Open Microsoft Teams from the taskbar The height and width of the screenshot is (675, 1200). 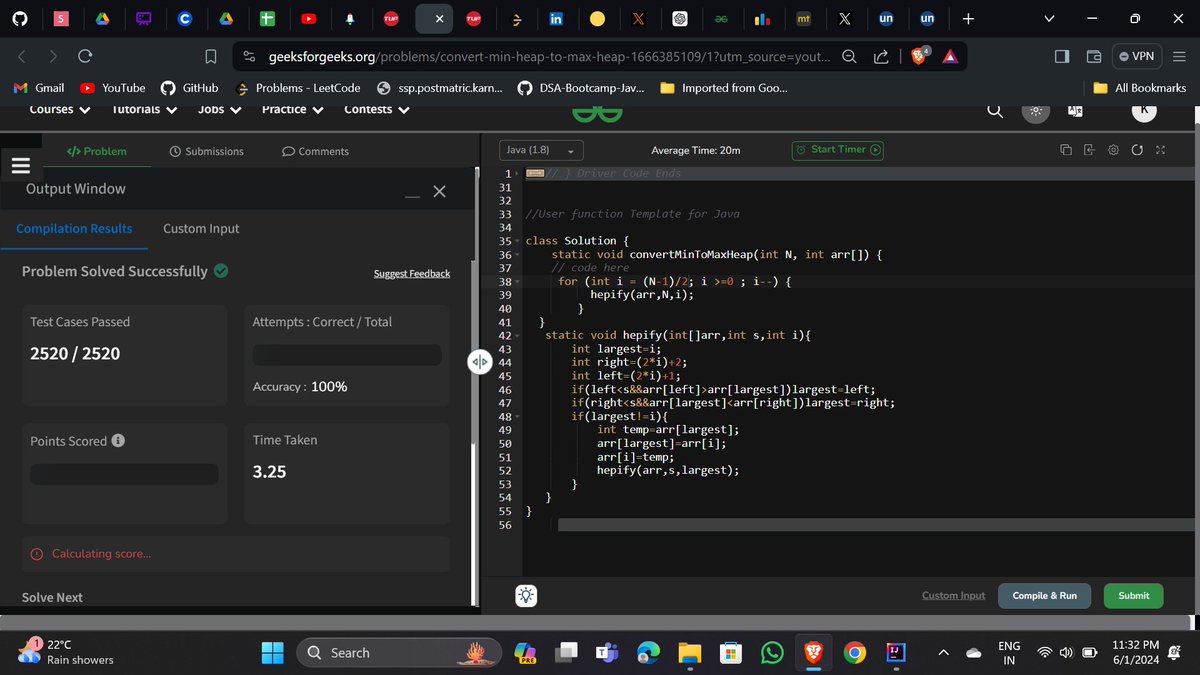pyautogui.click(x=608, y=653)
